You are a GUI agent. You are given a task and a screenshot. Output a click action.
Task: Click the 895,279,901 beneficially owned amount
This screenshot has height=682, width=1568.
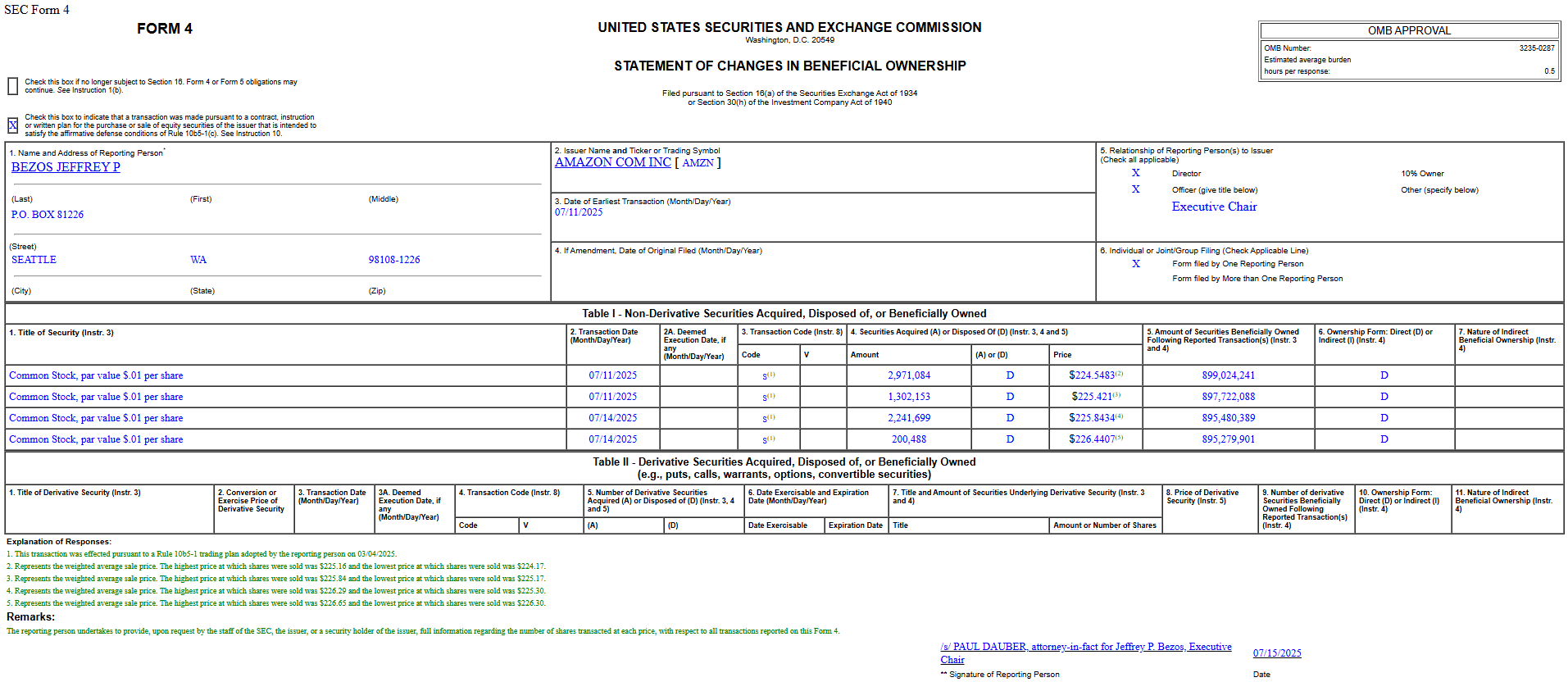point(1229,439)
